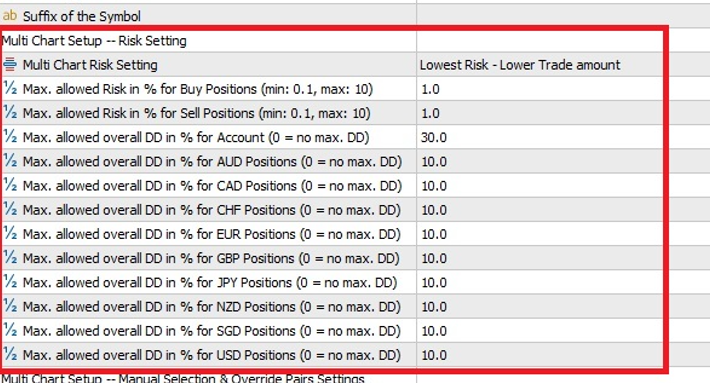The width and height of the screenshot is (710, 383).
Task: Click the 'ab' icon beside Suffix of the Symbol
Action: pos(10,16)
